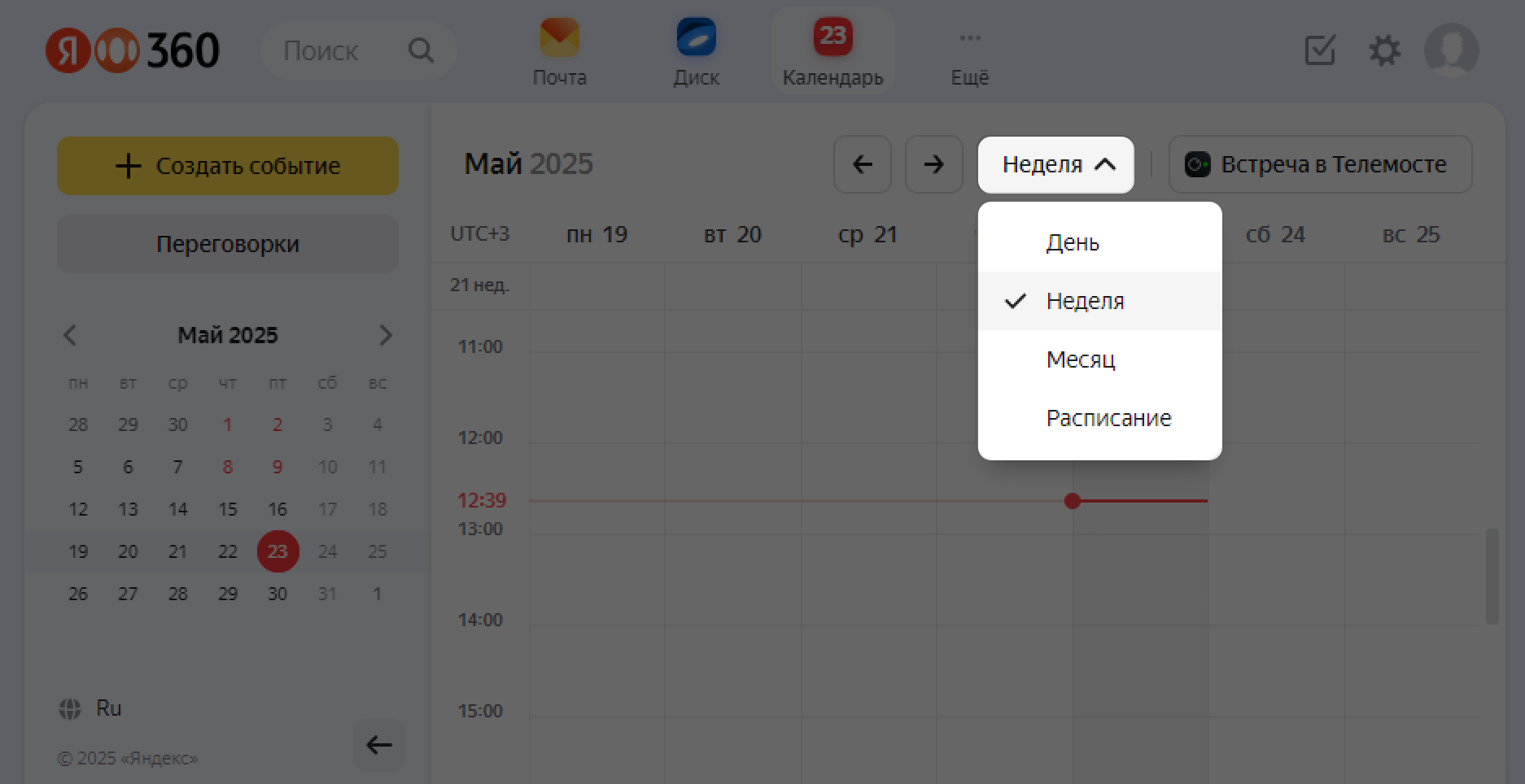Choose Расписание view option
This screenshot has width=1525, height=784.
pyautogui.click(x=1108, y=418)
